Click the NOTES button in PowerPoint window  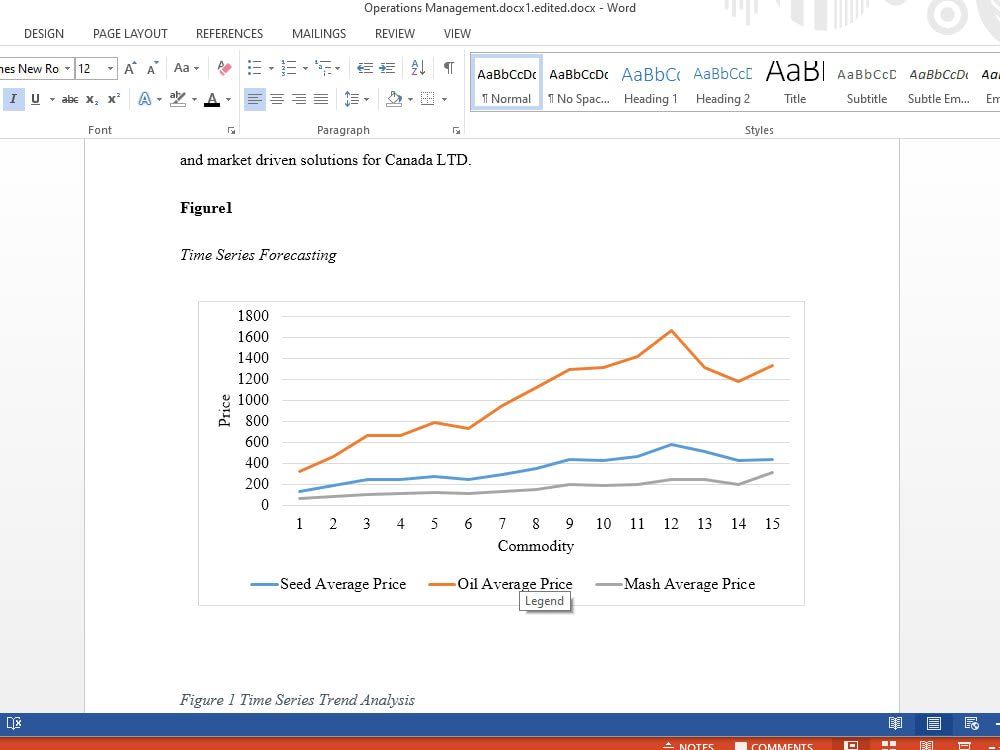[689, 746]
